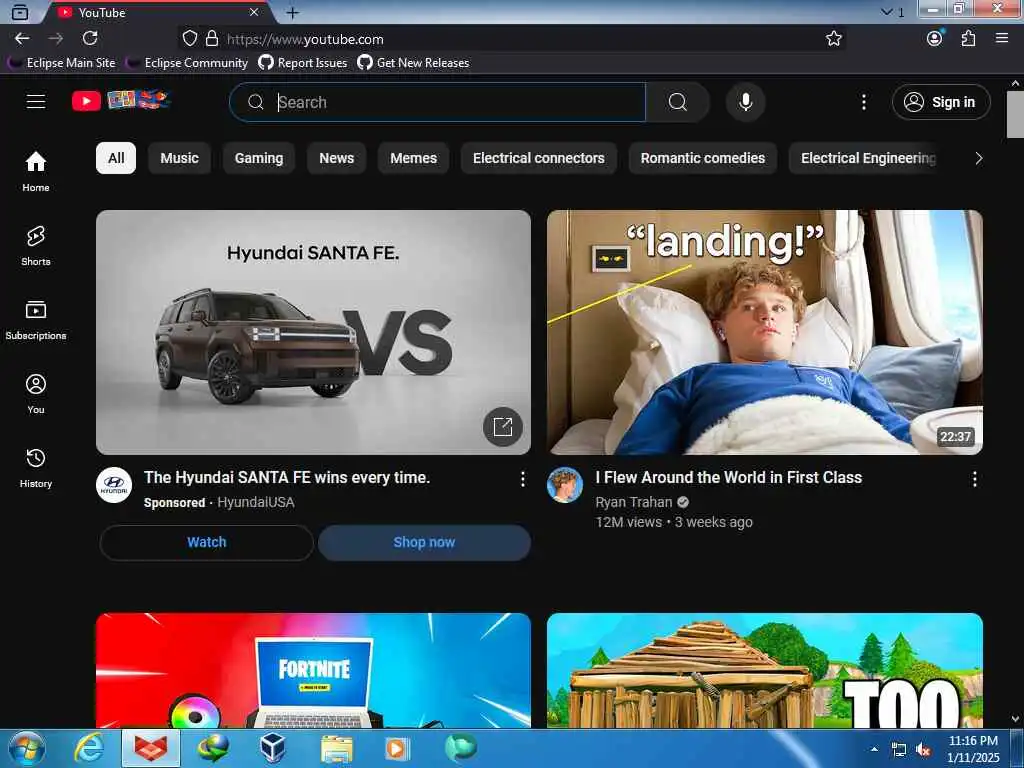The width and height of the screenshot is (1024, 768).
Task: Click the Shop now button
Action: click(424, 542)
